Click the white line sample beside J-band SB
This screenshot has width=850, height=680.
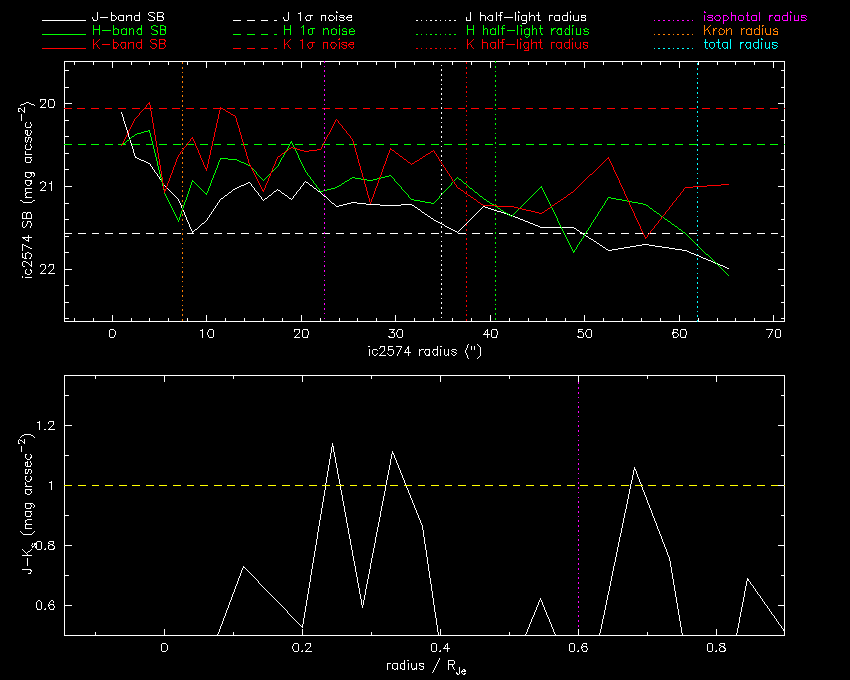pos(66,18)
